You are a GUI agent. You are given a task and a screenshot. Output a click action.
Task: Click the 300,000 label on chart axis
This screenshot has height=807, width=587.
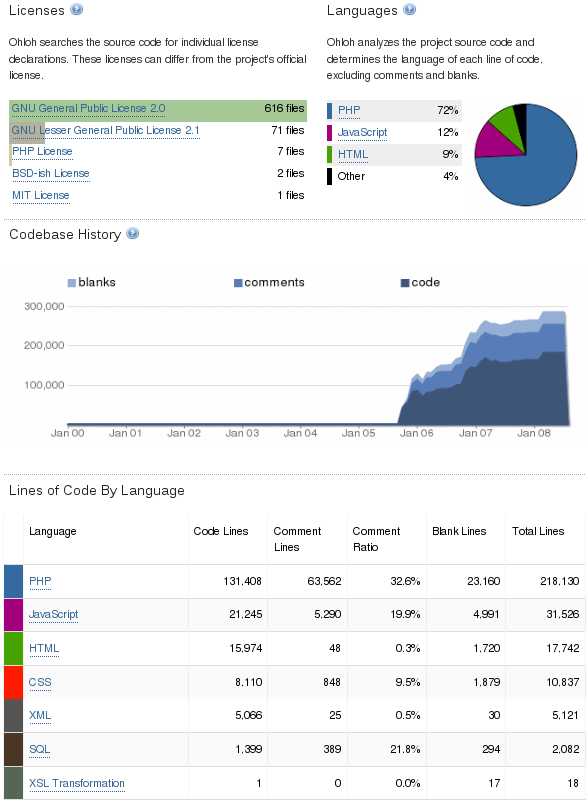pyautogui.click(x=44, y=306)
